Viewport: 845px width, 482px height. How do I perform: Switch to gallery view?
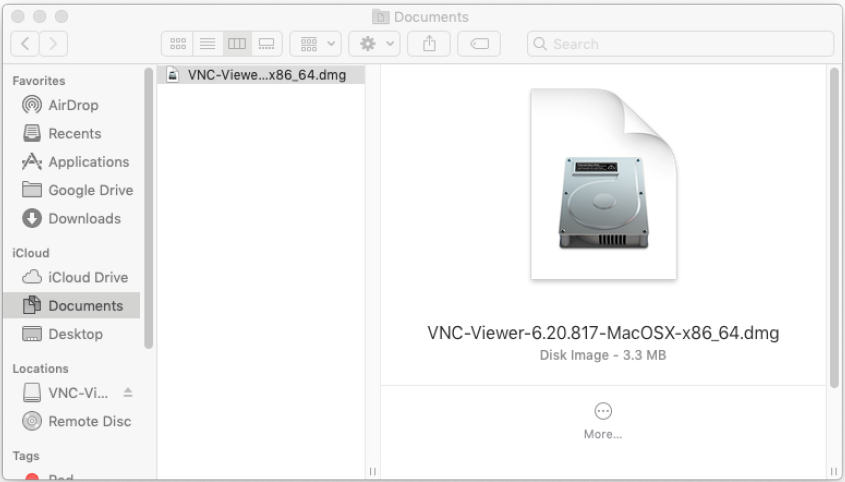click(267, 44)
